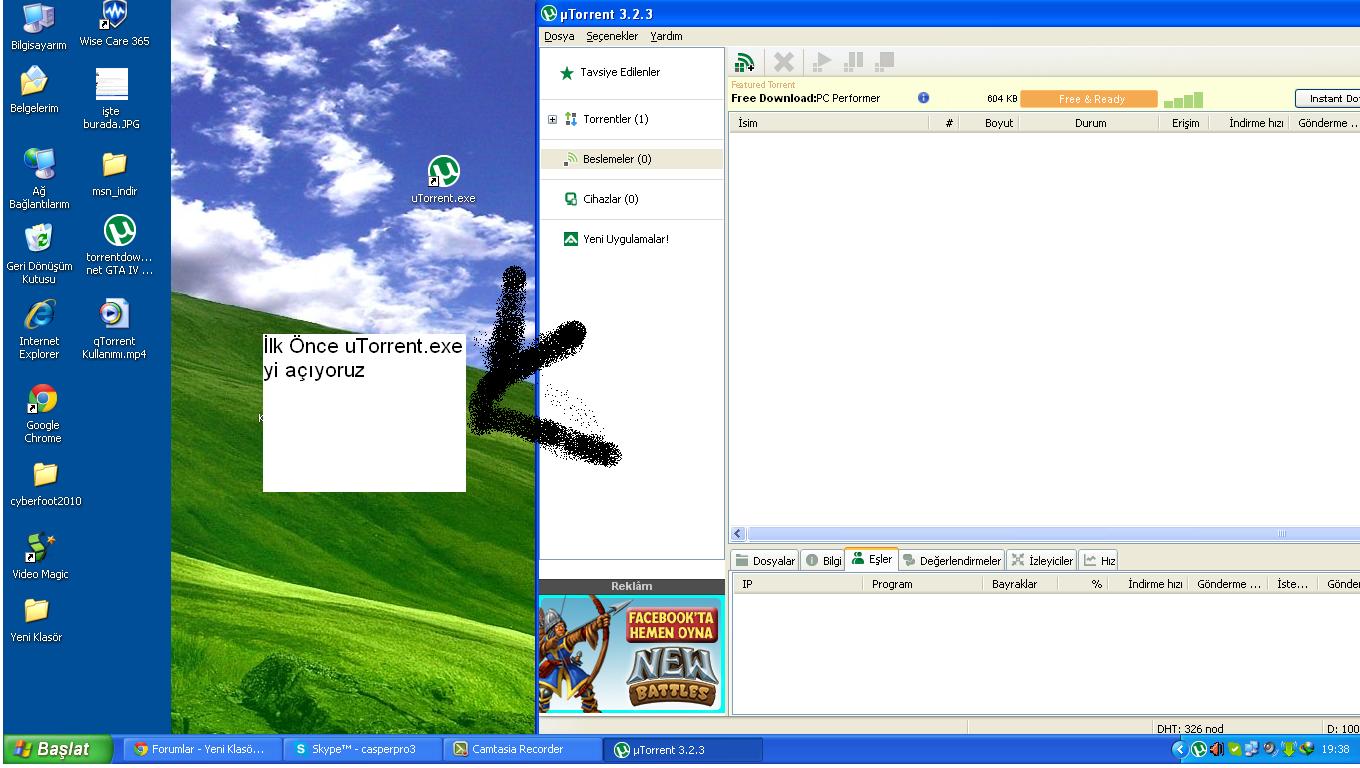The width and height of the screenshot is (1360, 768).
Task: Select Cihazlar (0) in the sidebar
Action: [610, 199]
